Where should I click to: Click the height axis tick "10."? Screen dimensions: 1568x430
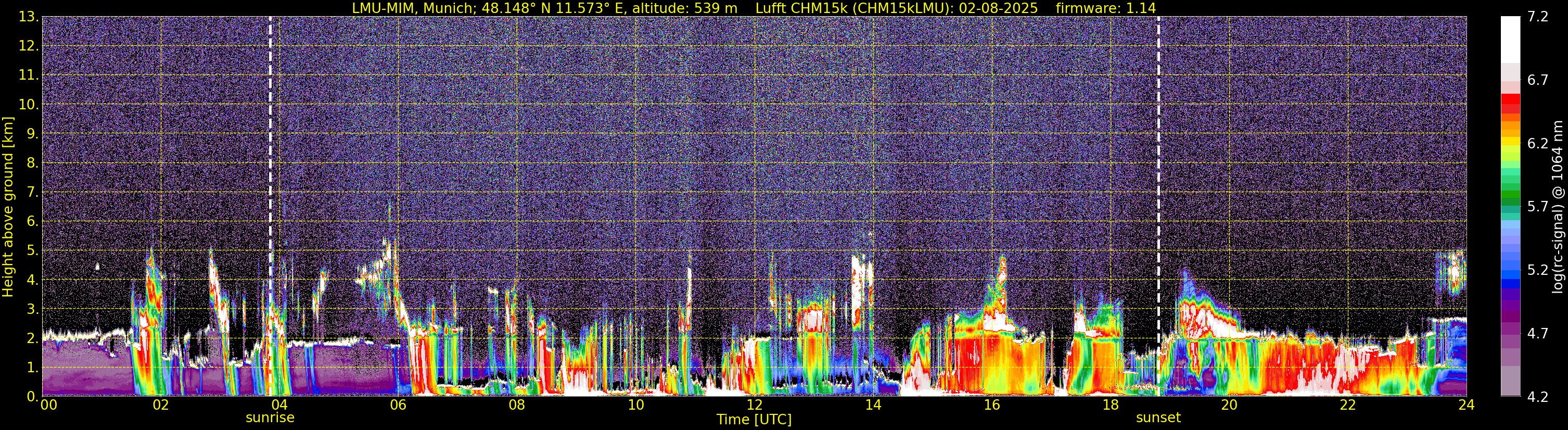[29, 105]
